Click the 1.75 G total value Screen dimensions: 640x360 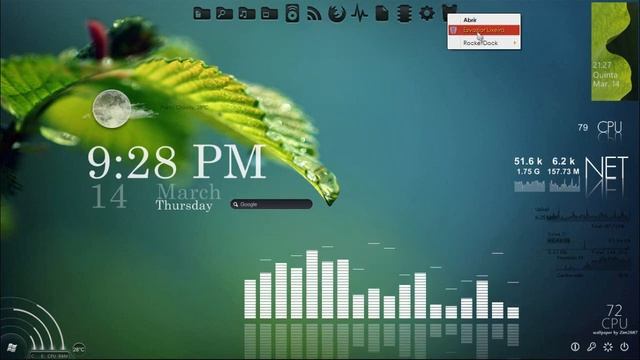point(528,172)
